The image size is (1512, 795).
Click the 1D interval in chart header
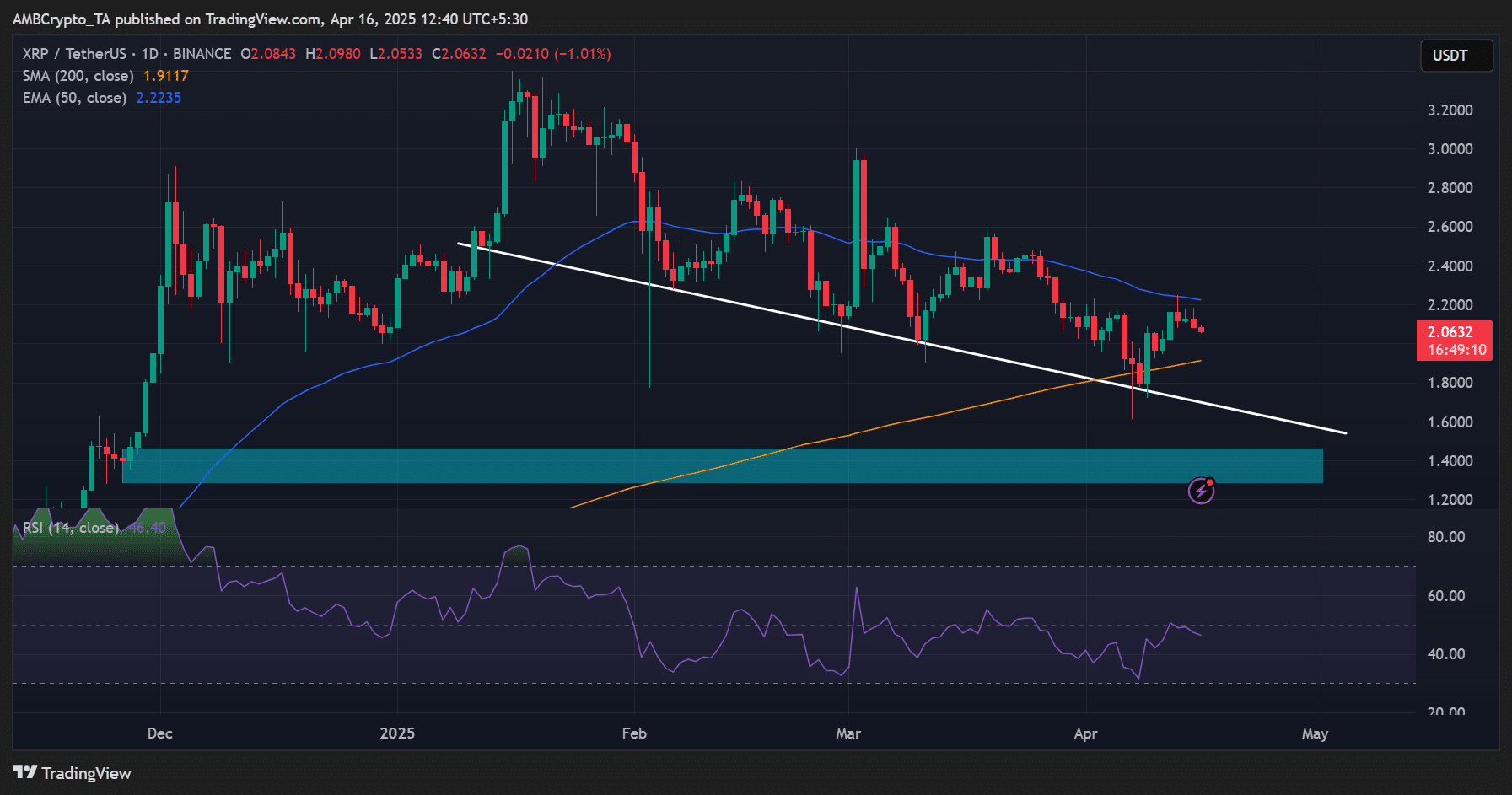coord(149,54)
